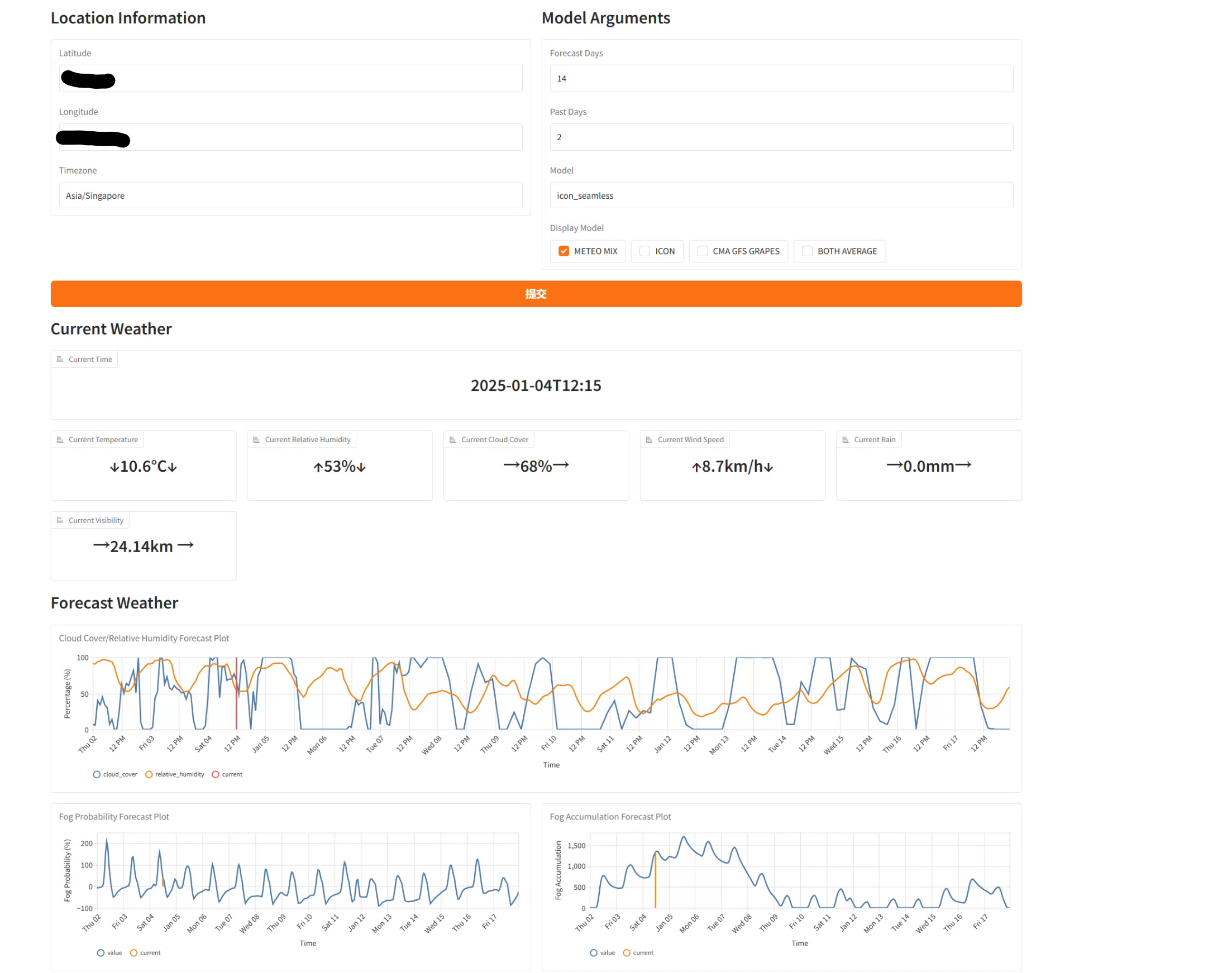1232x973 pixels.
Task: Click the 2025-01-04T12:15 current time value
Action: tap(536, 386)
